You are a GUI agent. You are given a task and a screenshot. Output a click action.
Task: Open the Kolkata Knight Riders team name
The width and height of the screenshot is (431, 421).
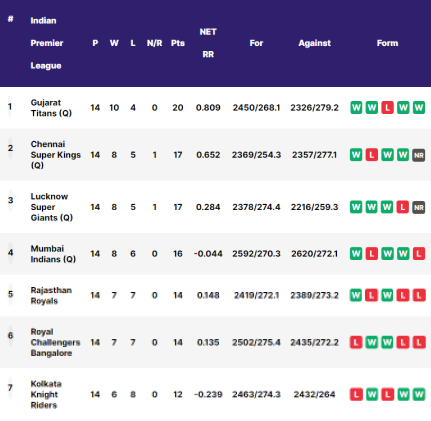pos(46,394)
